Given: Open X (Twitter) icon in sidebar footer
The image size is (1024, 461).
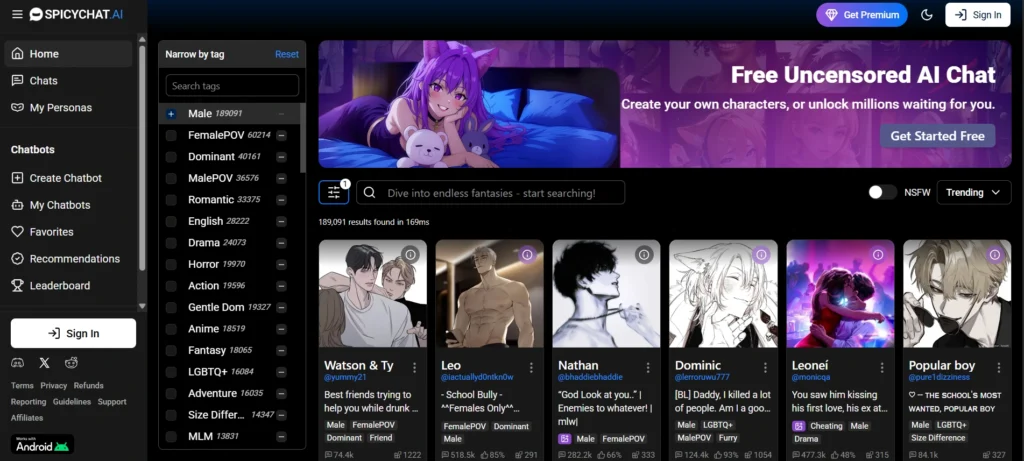Looking at the screenshot, I should 44,362.
